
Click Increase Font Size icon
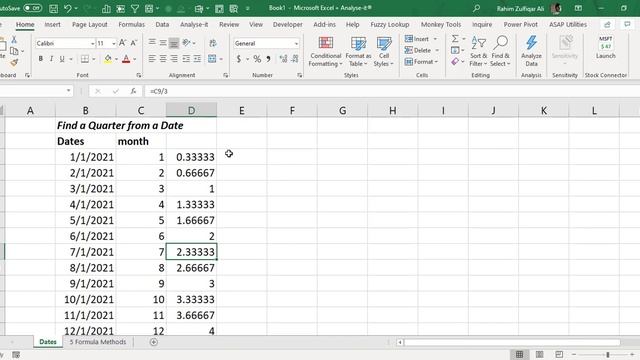tap(122, 43)
